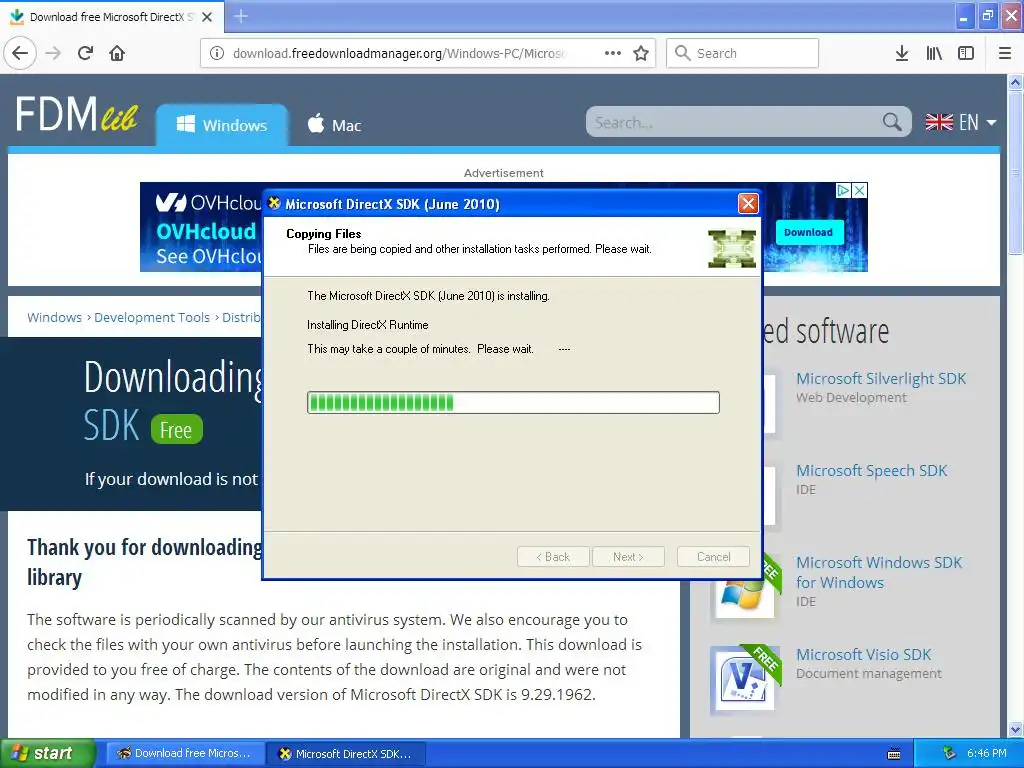The image size is (1024, 768).
Task: Click the Back button in installer
Action: [553, 556]
